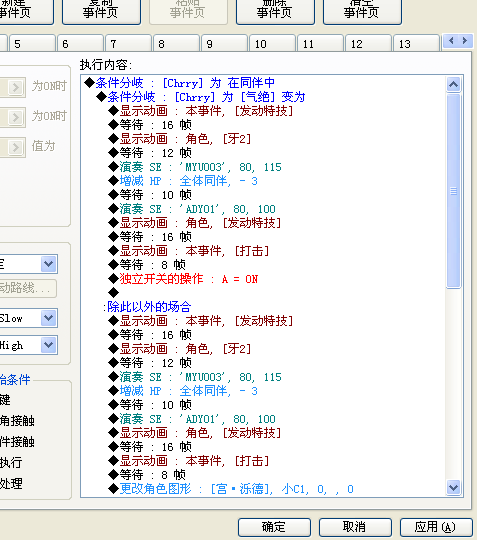The width and height of the screenshot is (477, 540).
Task: Select event page tab 12
Action: click(368, 43)
